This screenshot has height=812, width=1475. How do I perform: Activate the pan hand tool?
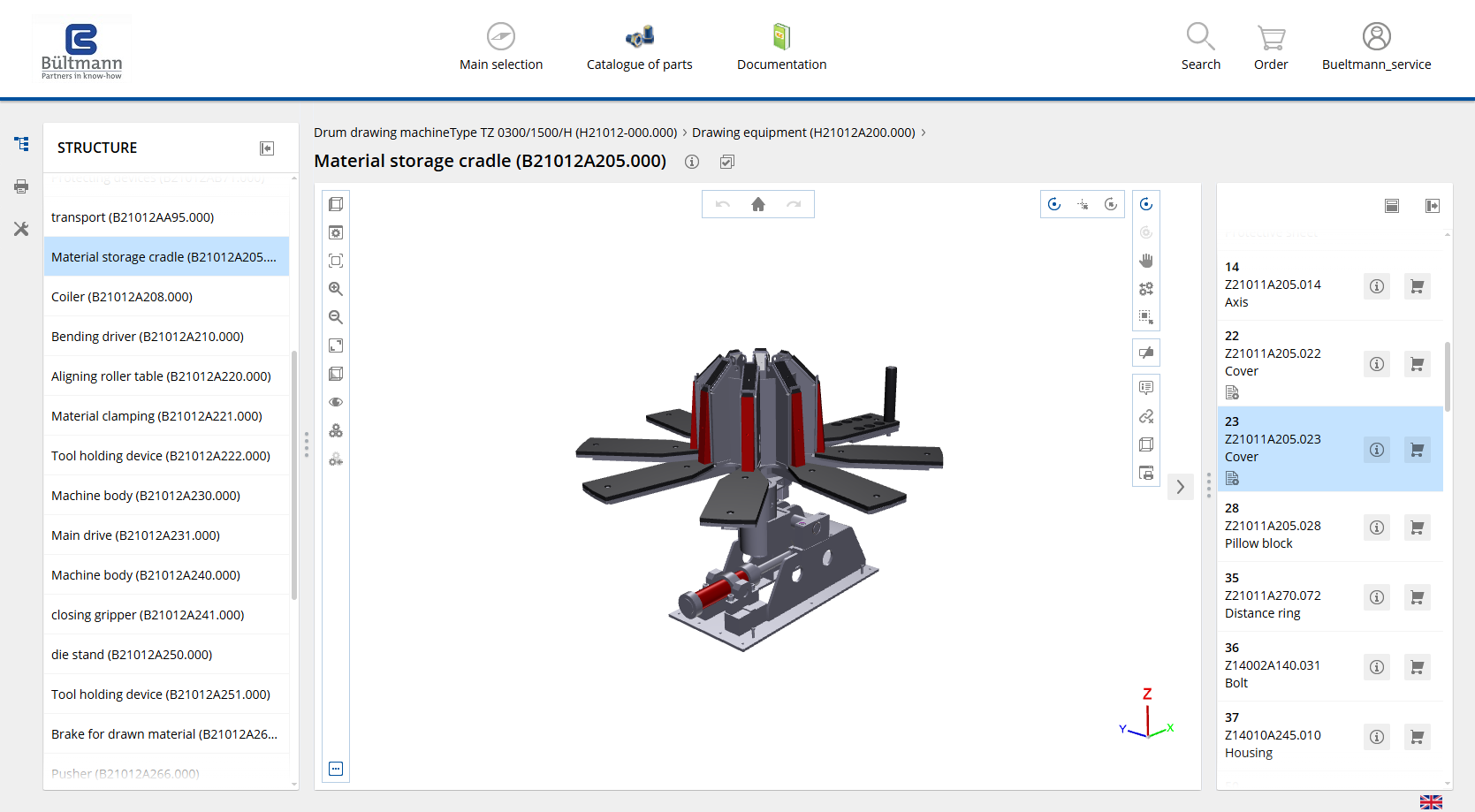click(1146, 261)
